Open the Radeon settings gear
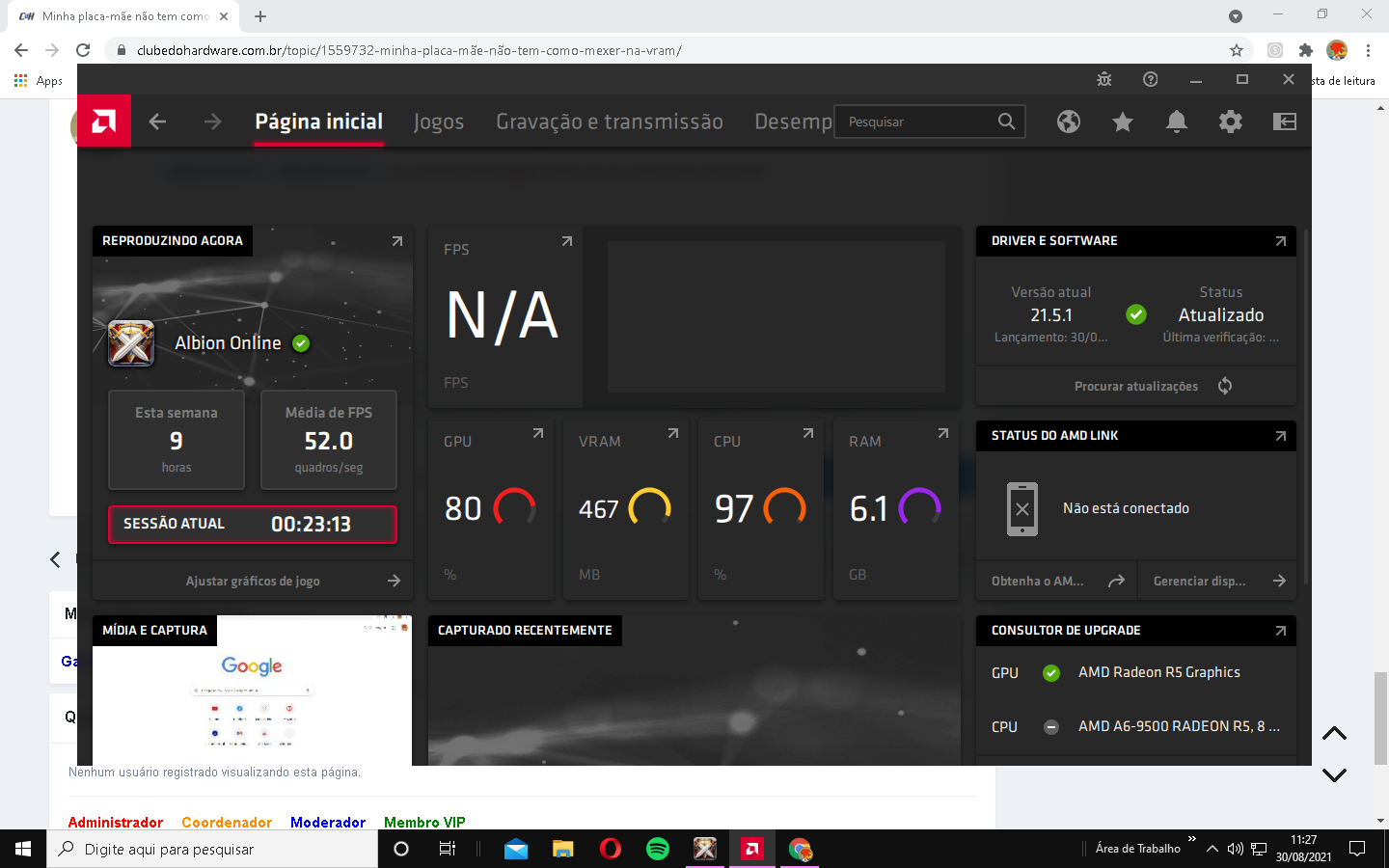Image resolution: width=1389 pixels, height=868 pixels. (1231, 122)
